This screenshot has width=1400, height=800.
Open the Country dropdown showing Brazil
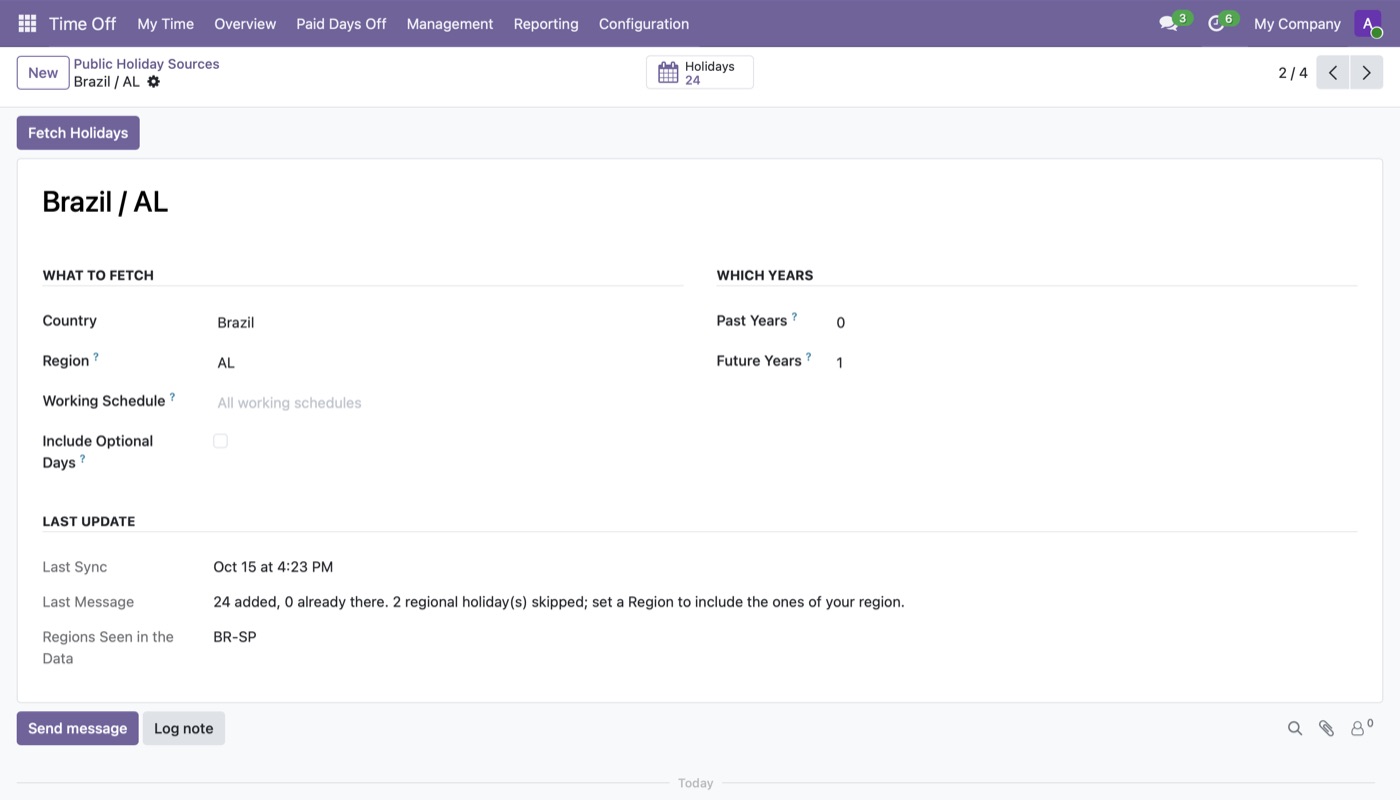(448, 322)
